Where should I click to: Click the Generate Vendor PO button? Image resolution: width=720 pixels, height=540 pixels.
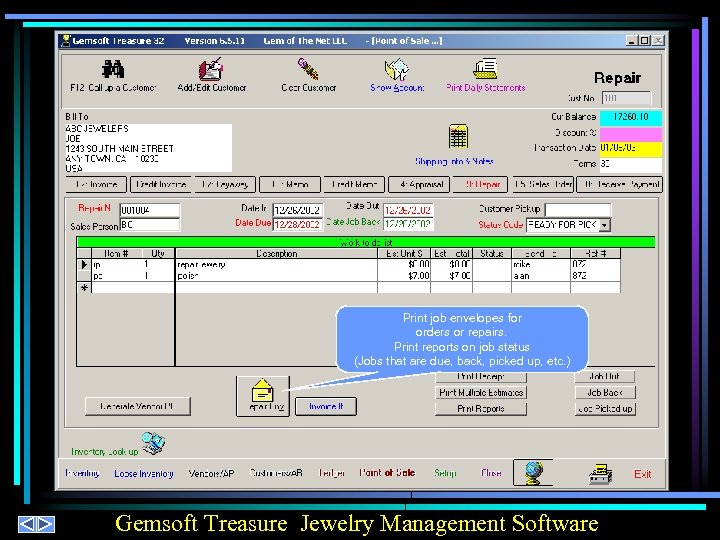138,406
